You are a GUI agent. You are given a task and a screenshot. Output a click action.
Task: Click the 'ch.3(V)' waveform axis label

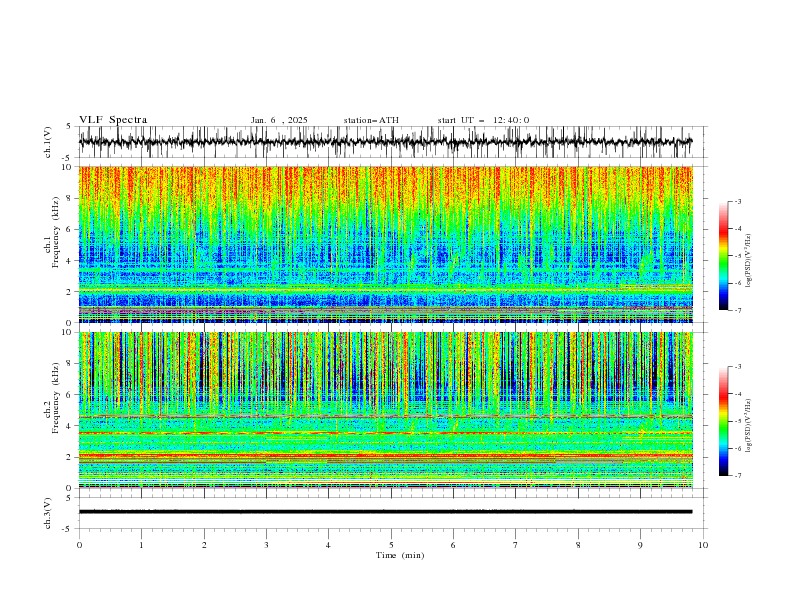click(x=48, y=513)
